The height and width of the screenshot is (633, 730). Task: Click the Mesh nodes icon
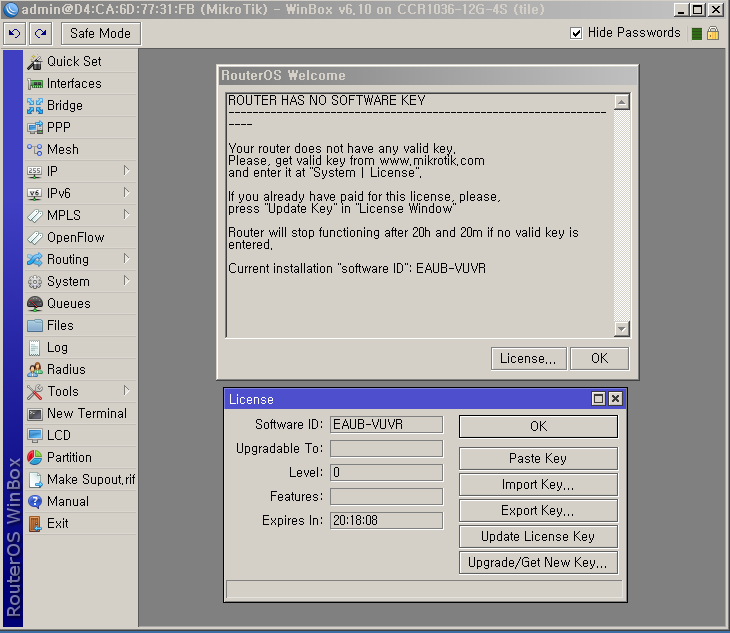[34, 149]
